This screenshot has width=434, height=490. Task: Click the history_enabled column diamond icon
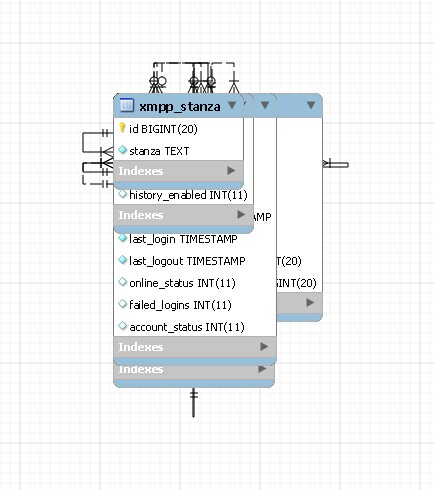123,194
